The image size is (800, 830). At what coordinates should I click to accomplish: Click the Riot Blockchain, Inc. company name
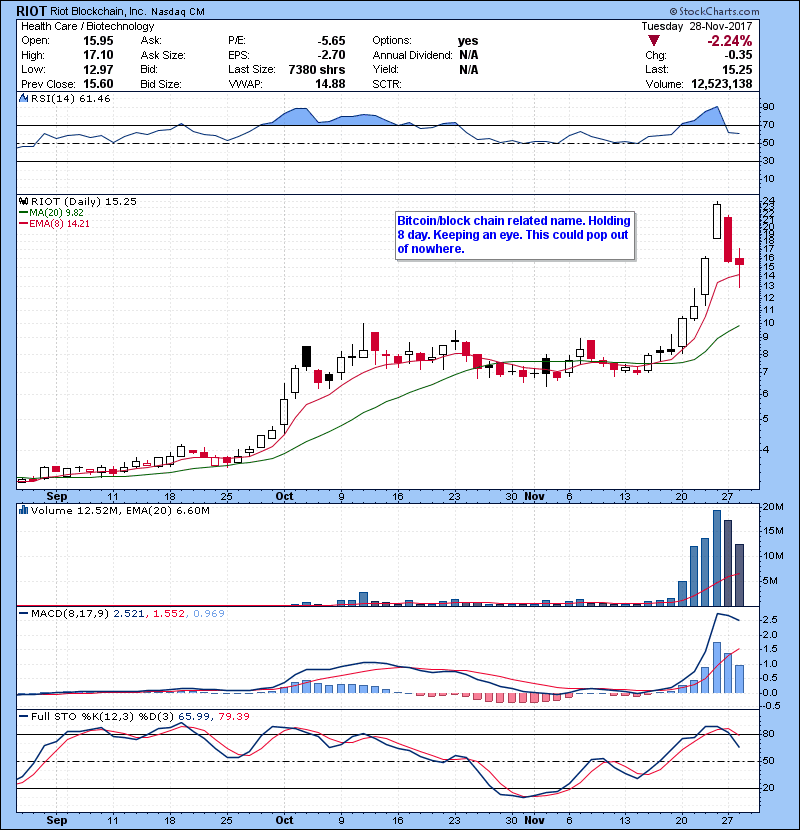(98, 11)
